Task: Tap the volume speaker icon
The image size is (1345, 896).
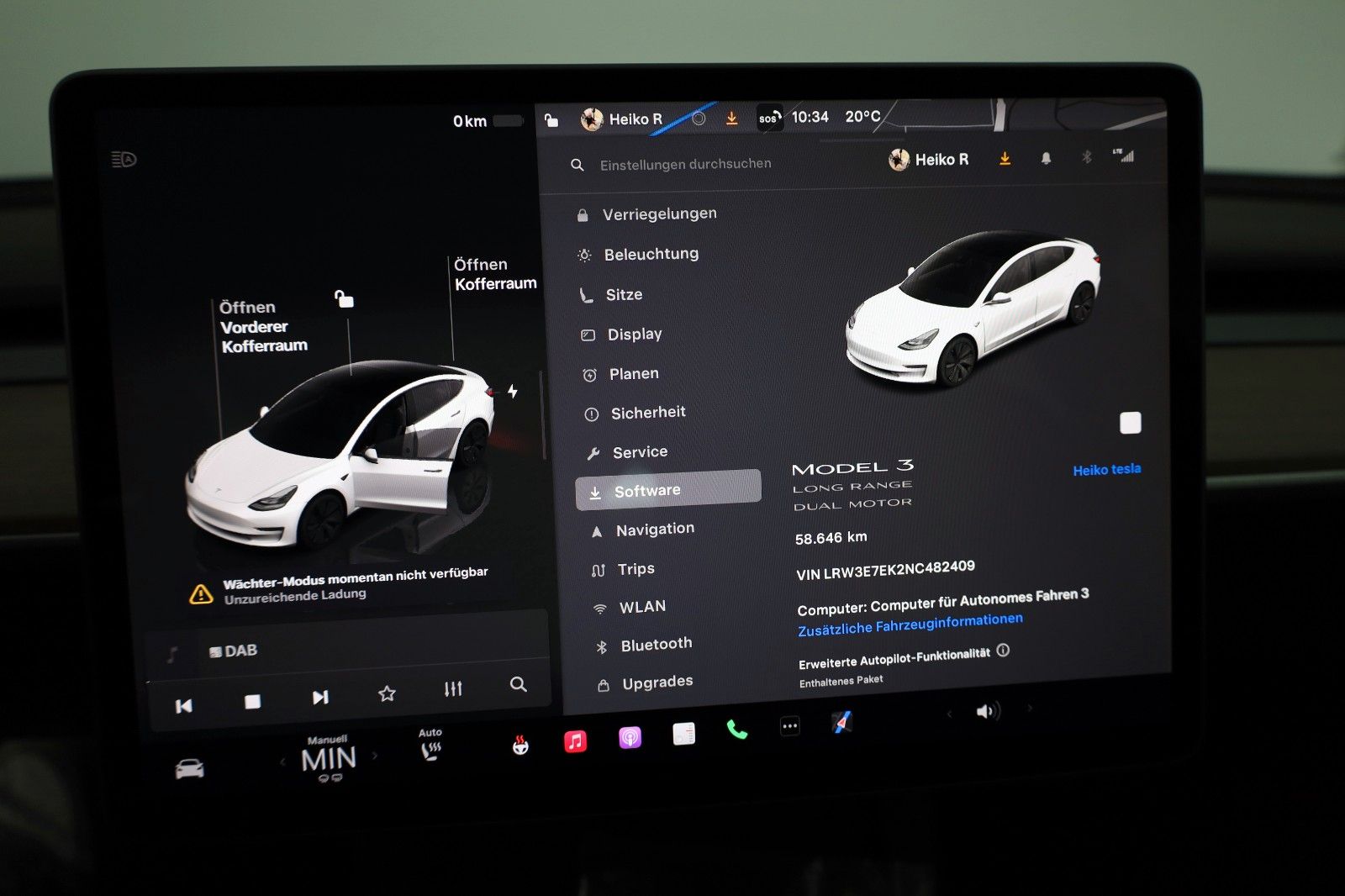Action: pyautogui.click(x=987, y=712)
